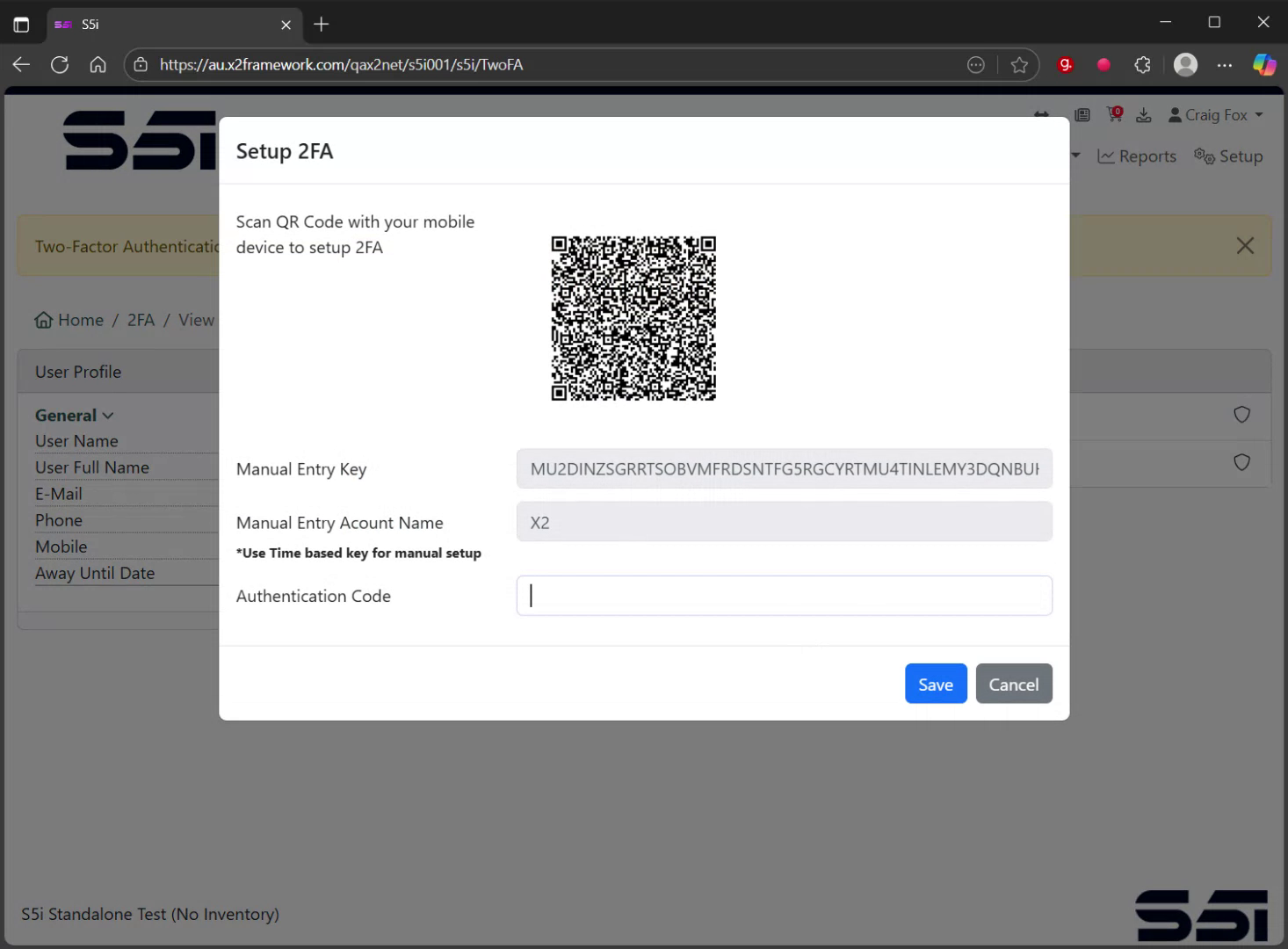Click the Save button in Setup 2FA dialog
This screenshot has width=1288, height=949.
(935, 684)
